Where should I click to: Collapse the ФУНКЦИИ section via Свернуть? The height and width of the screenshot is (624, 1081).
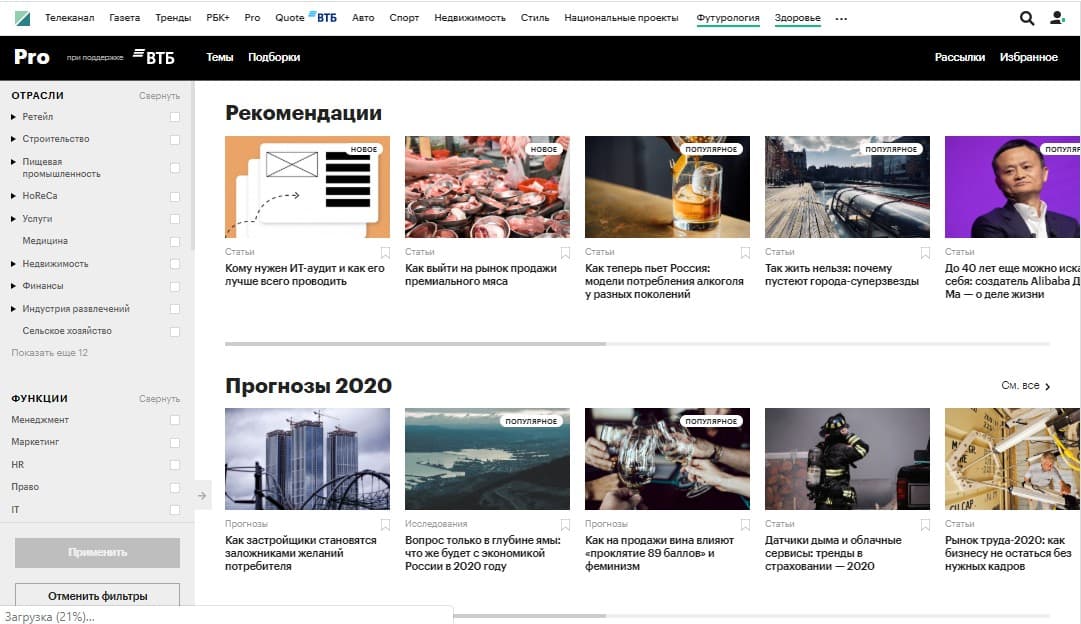pyautogui.click(x=159, y=399)
